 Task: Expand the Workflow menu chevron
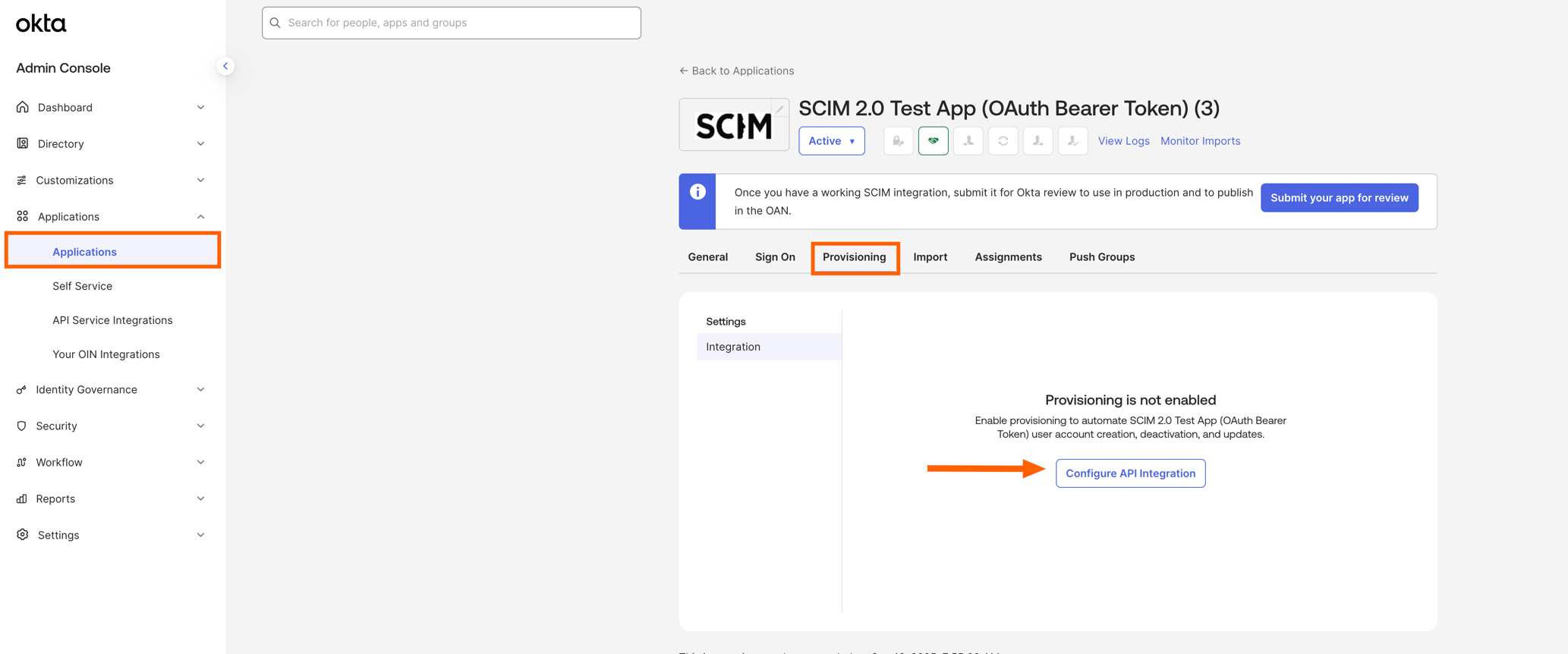point(200,462)
